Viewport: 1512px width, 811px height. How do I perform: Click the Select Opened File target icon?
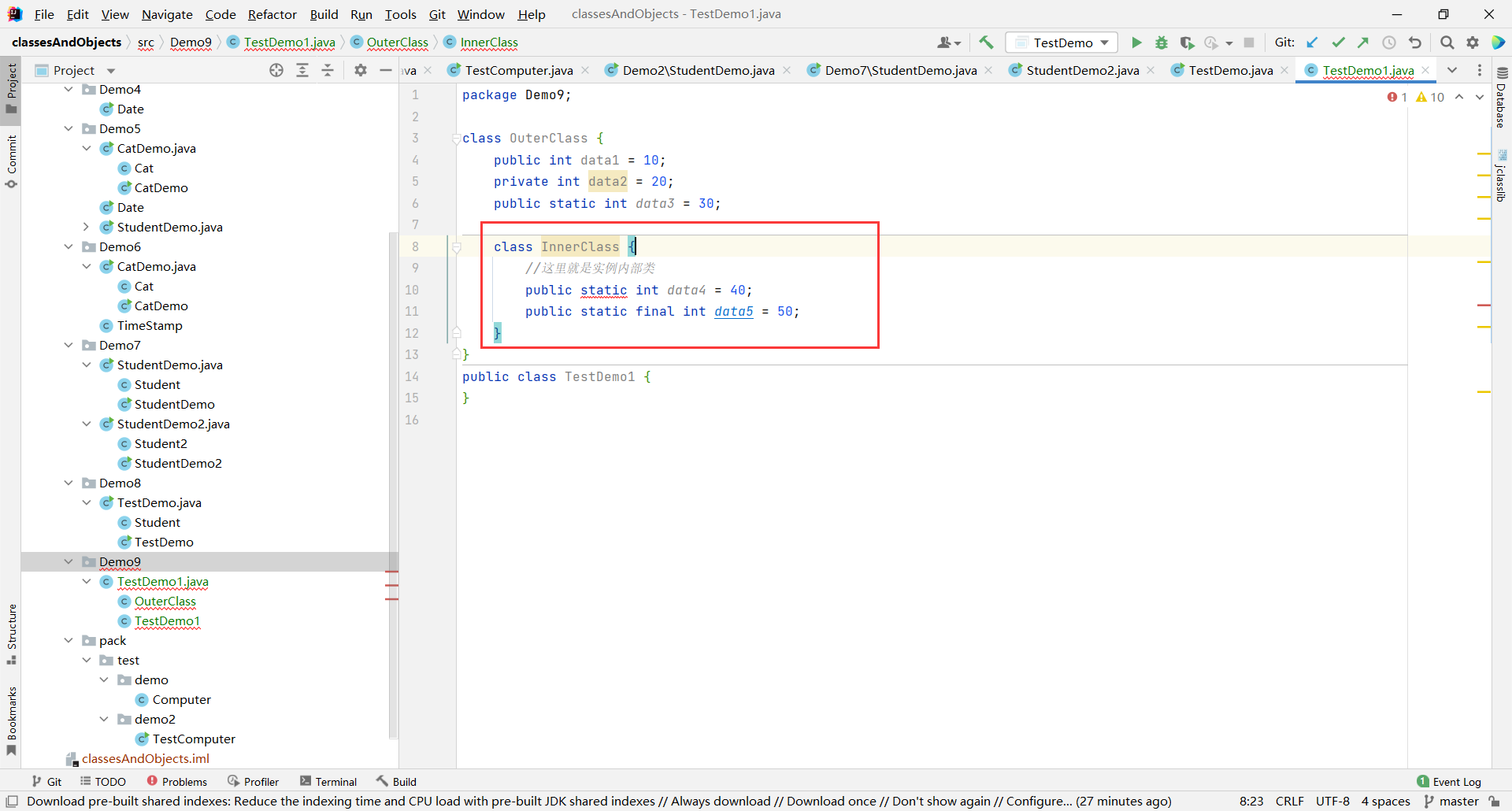(276, 71)
